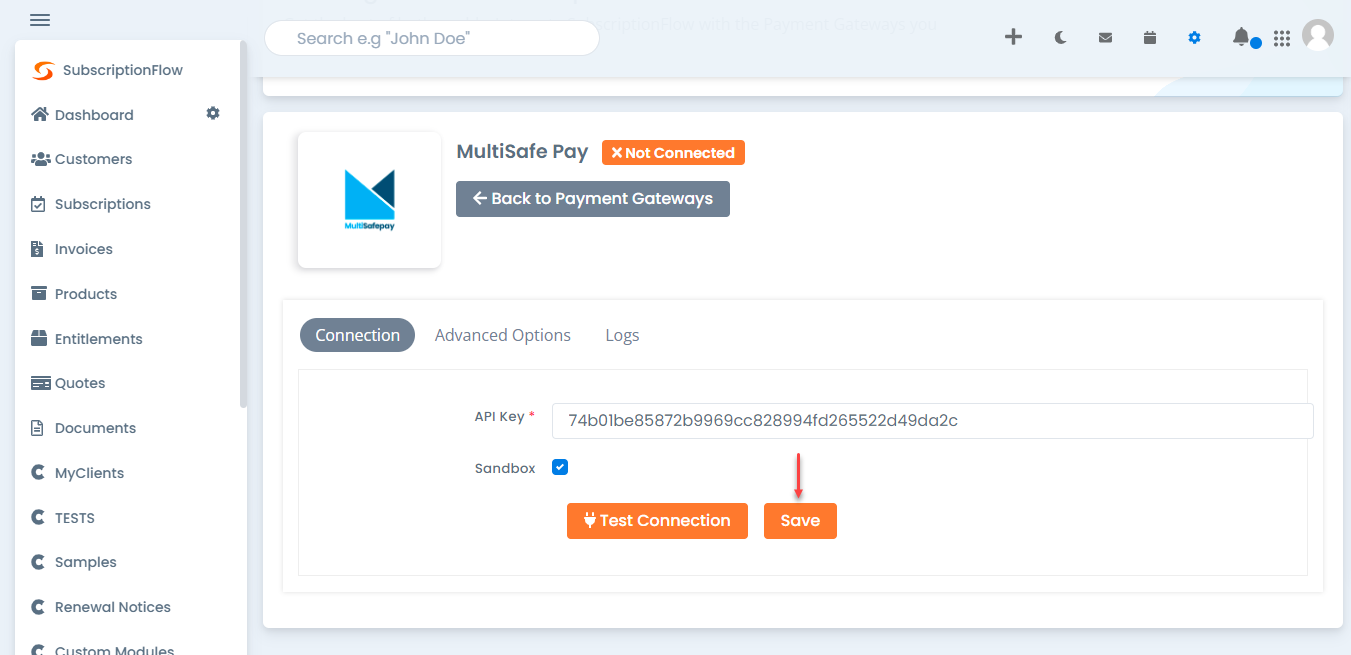Open Products in sidebar

point(86,294)
